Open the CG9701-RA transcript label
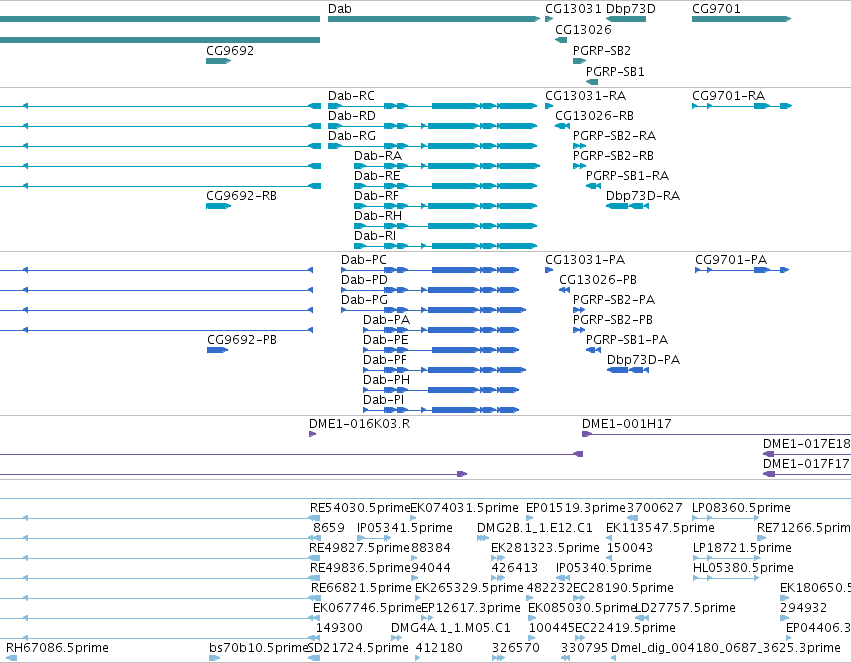The height and width of the screenshot is (663, 851). click(728, 96)
